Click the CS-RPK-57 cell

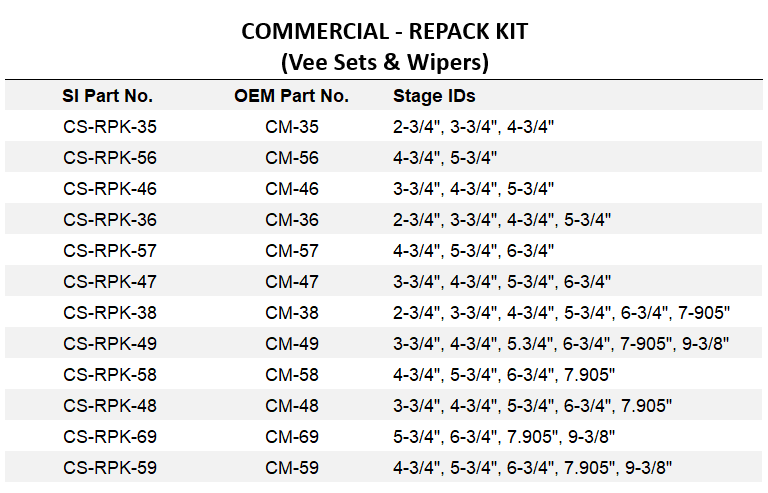(110, 251)
